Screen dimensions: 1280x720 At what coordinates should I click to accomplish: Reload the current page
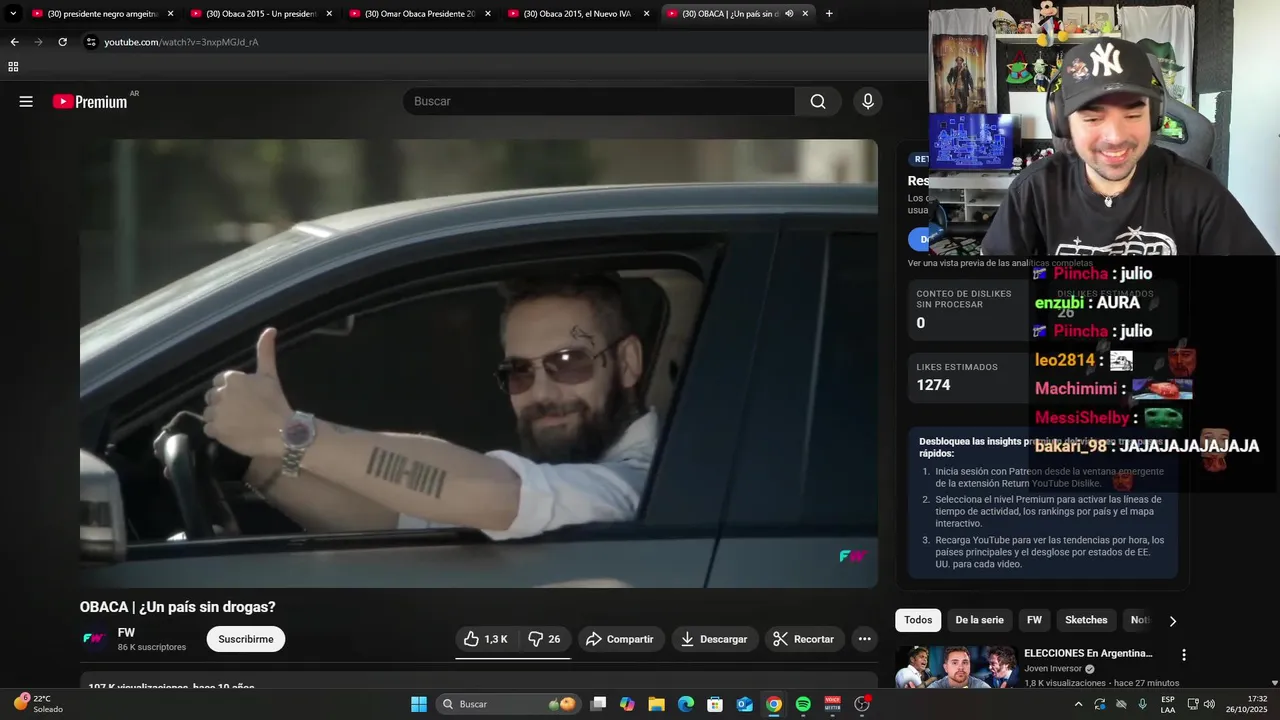click(x=62, y=42)
